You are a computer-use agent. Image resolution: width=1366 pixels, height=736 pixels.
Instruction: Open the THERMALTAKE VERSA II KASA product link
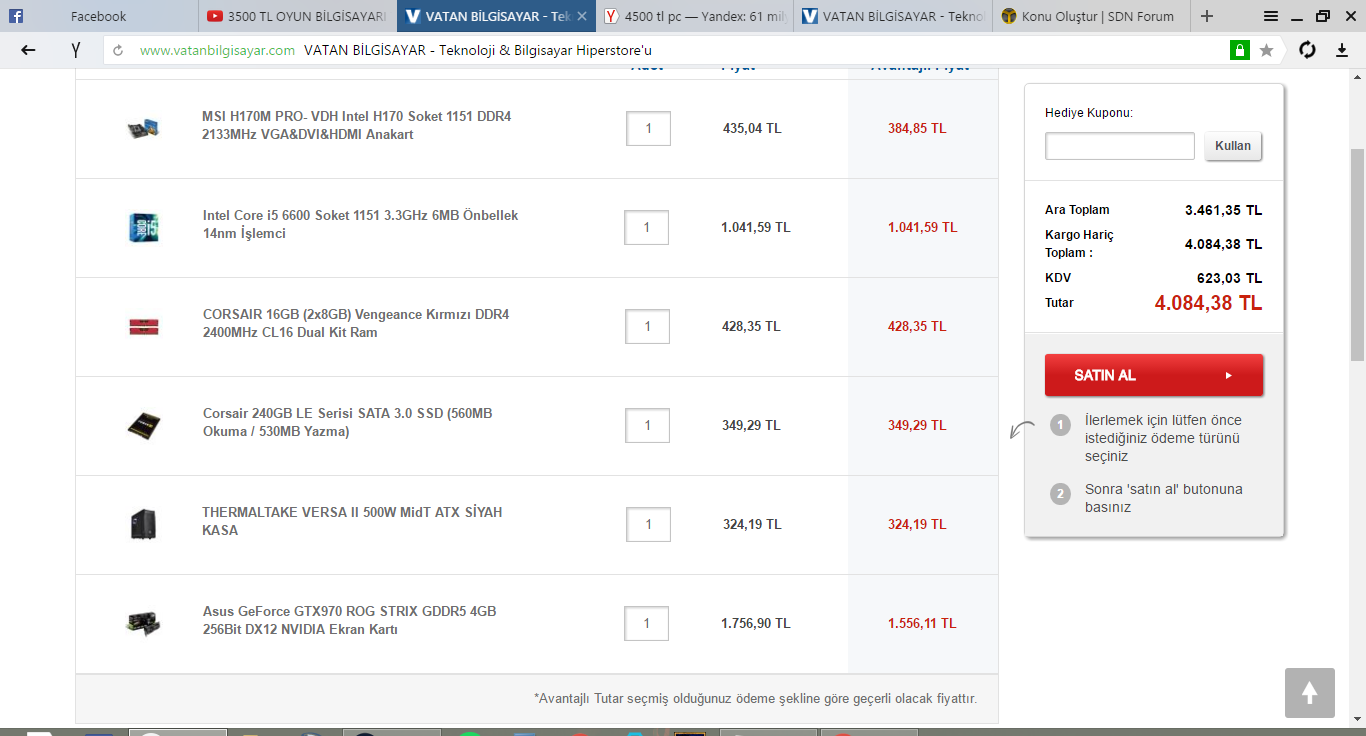pyautogui.click(x=352, y=521)
